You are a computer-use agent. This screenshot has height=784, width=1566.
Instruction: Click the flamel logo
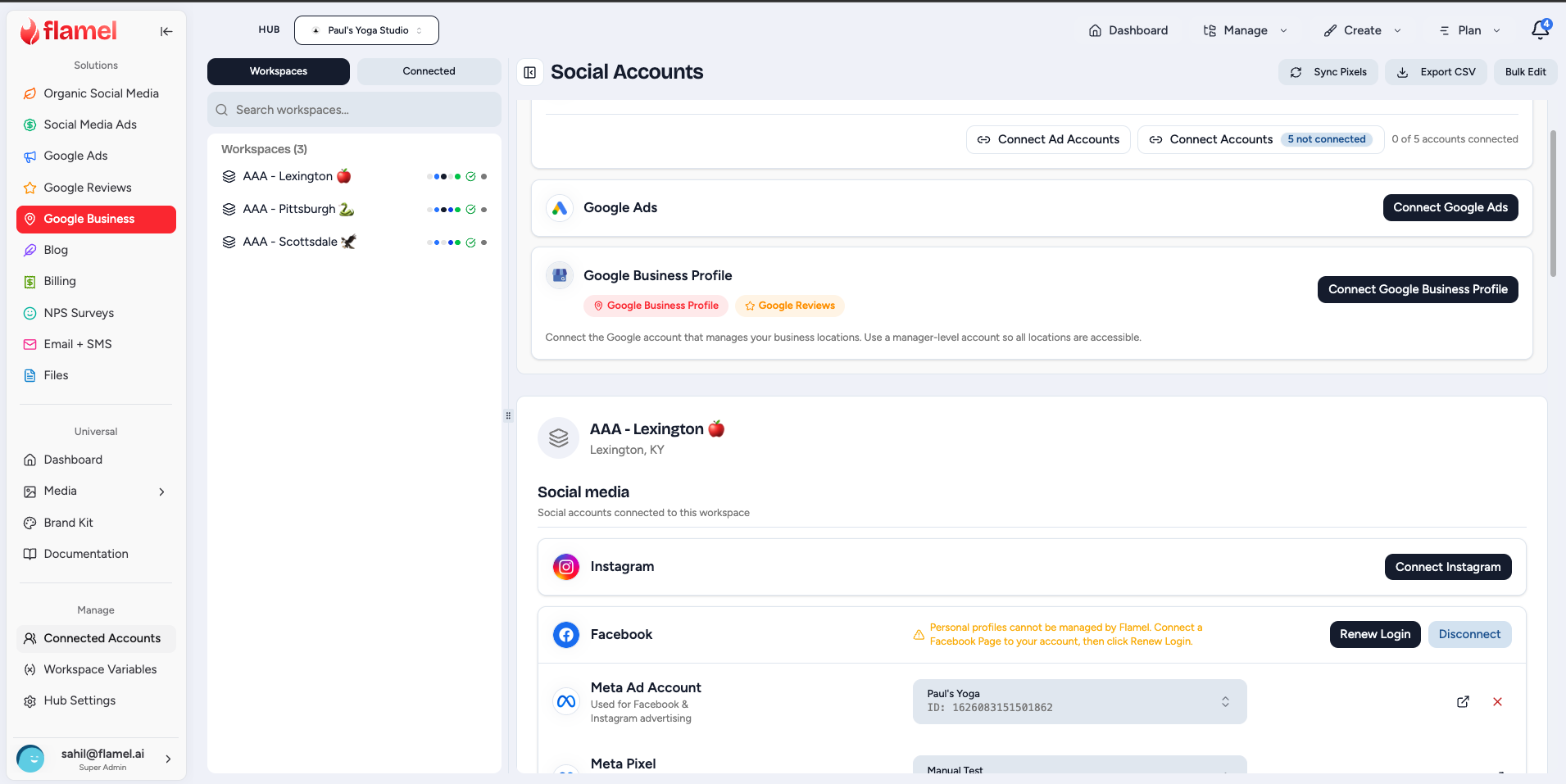(x=69, y=31)
